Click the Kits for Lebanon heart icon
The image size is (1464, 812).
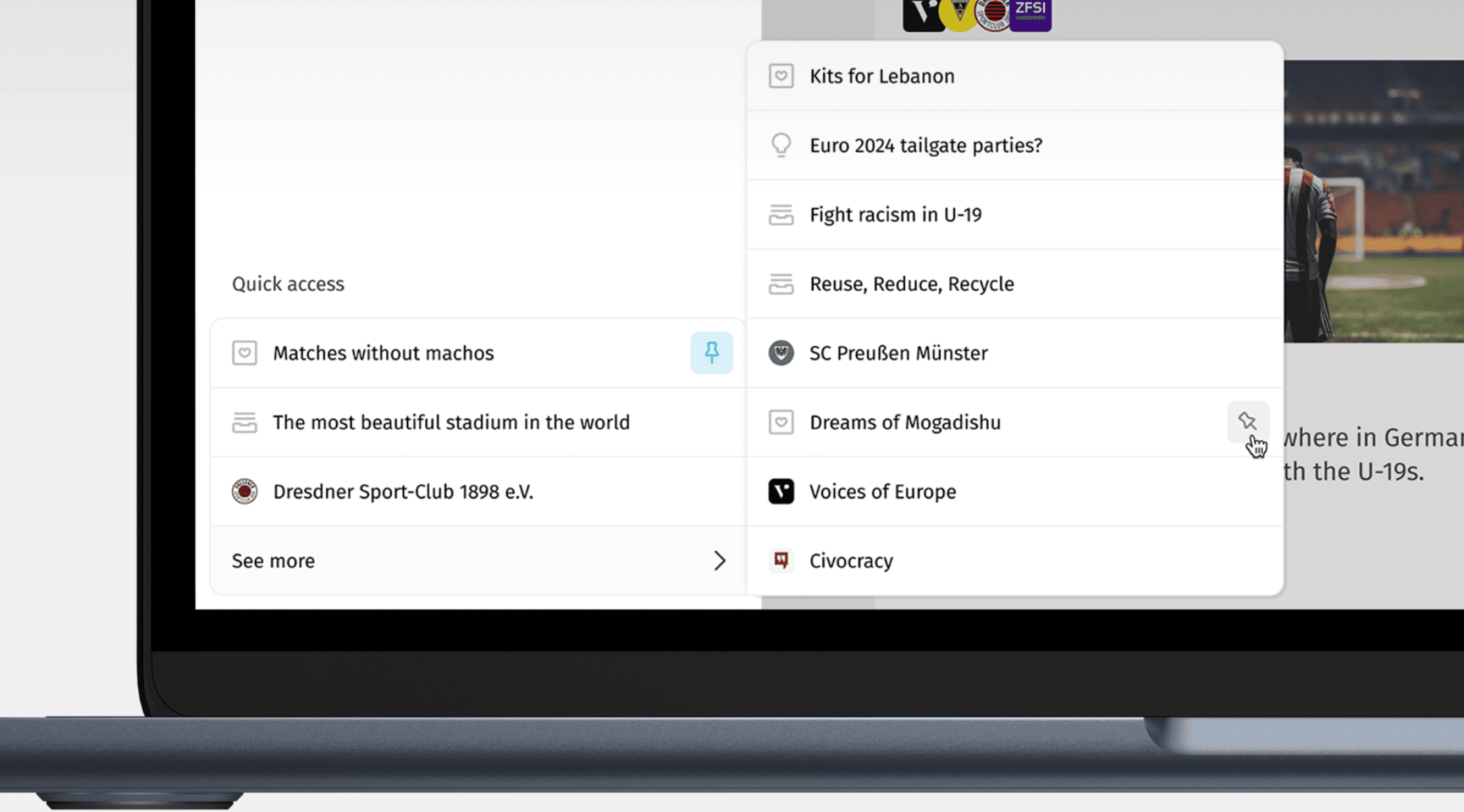(x=781, y=76)
